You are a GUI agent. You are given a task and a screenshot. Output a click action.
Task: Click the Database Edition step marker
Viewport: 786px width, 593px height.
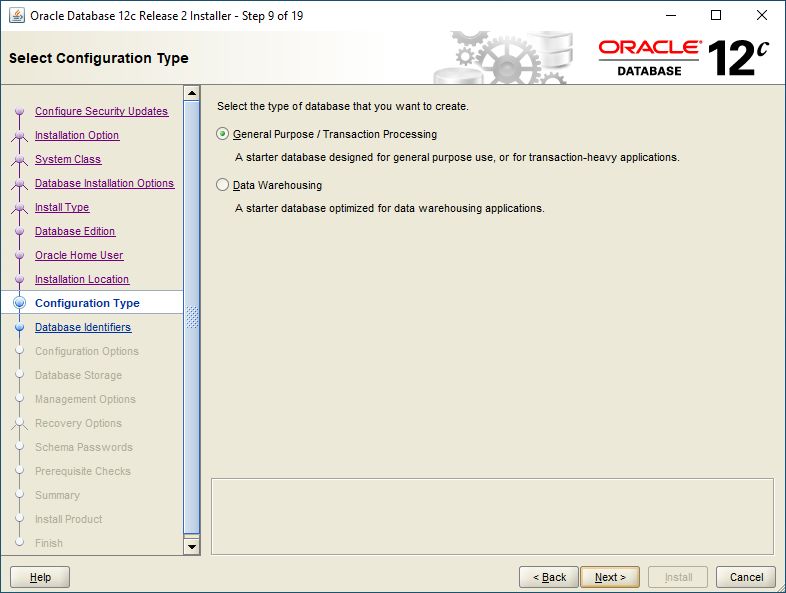click(x=20, y=231)
